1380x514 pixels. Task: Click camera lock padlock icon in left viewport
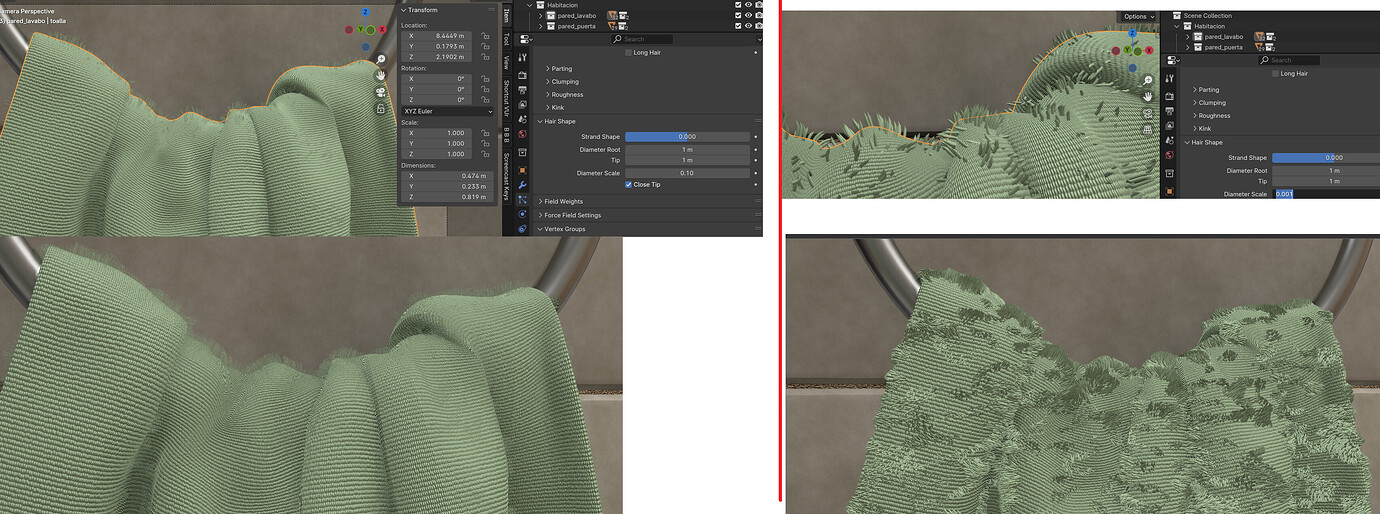[381, 107]
